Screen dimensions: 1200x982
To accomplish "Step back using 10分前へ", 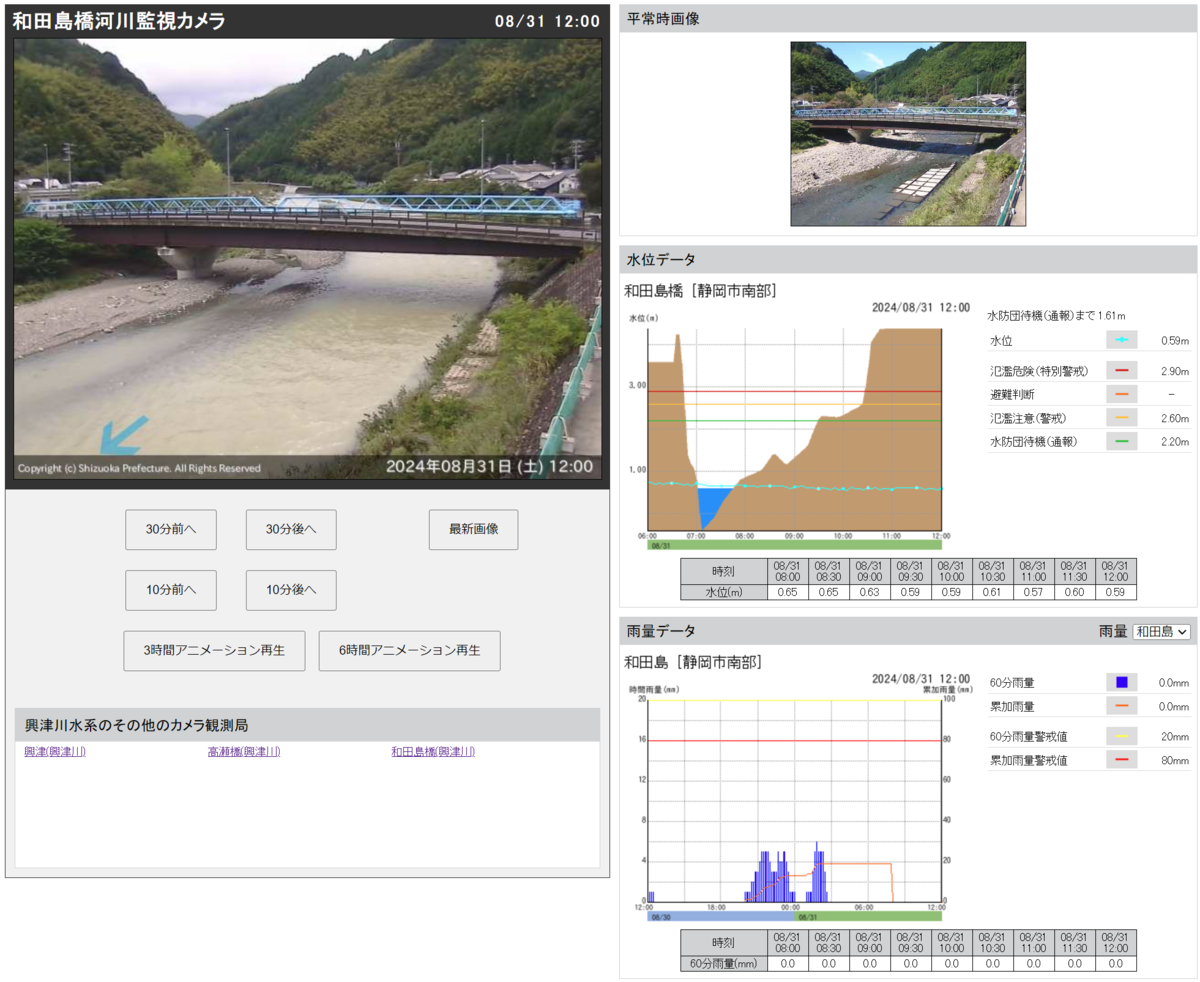I will click(x=170, y=590).
